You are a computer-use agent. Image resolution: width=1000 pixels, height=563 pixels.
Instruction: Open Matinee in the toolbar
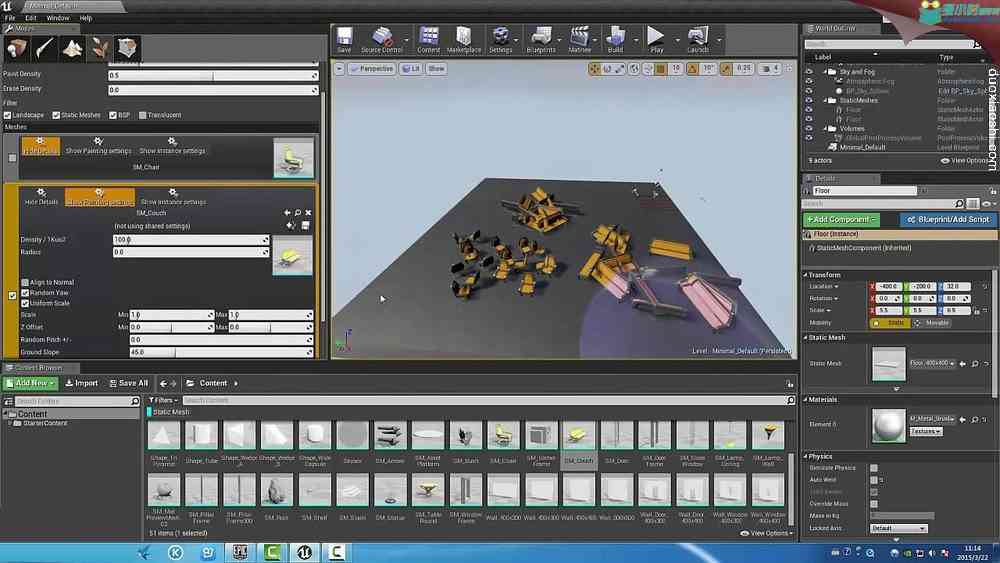[x=580, y=40]
